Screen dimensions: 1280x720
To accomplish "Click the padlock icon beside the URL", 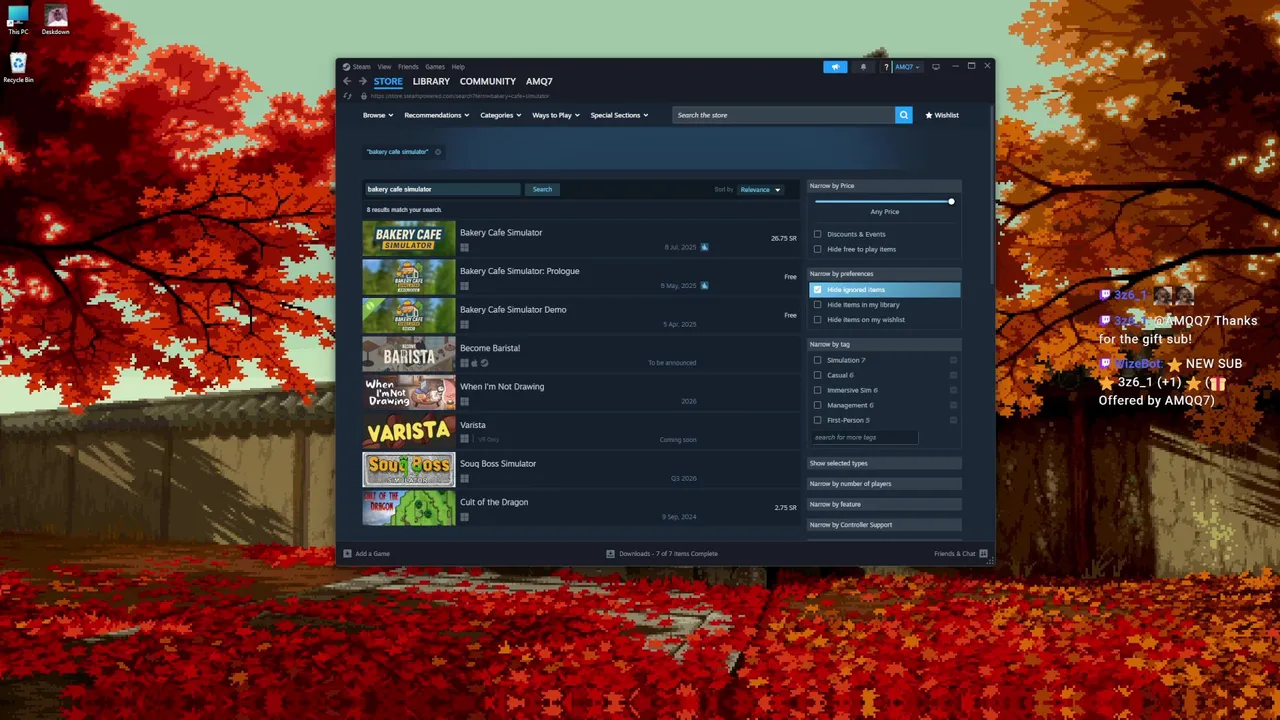I will 364,96.
